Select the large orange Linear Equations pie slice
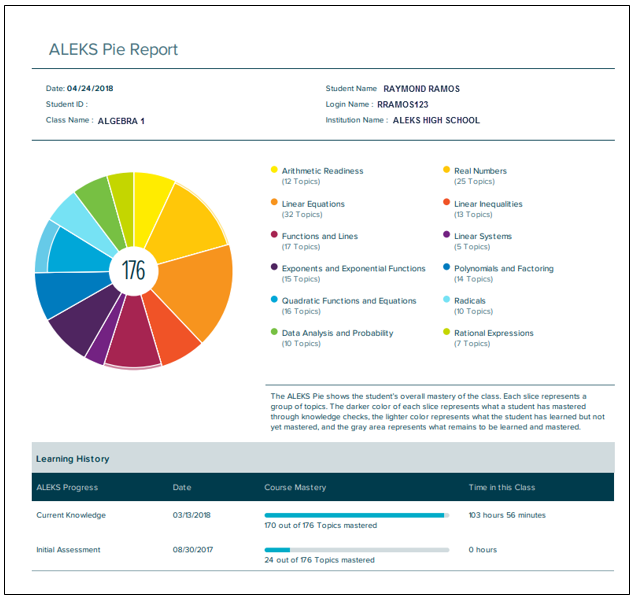 point(195,290)
